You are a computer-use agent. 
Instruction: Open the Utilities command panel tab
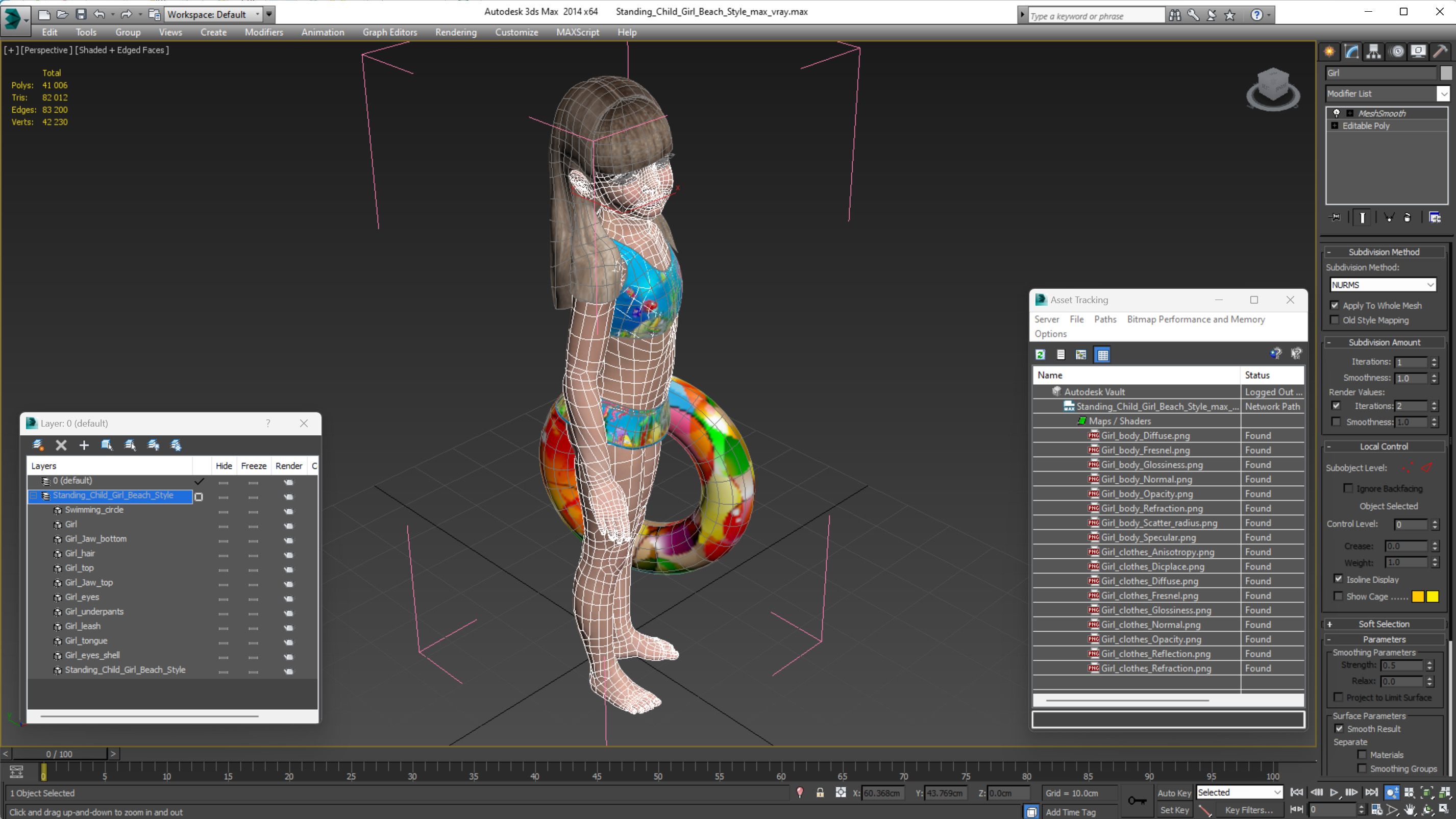[1440, 52]
